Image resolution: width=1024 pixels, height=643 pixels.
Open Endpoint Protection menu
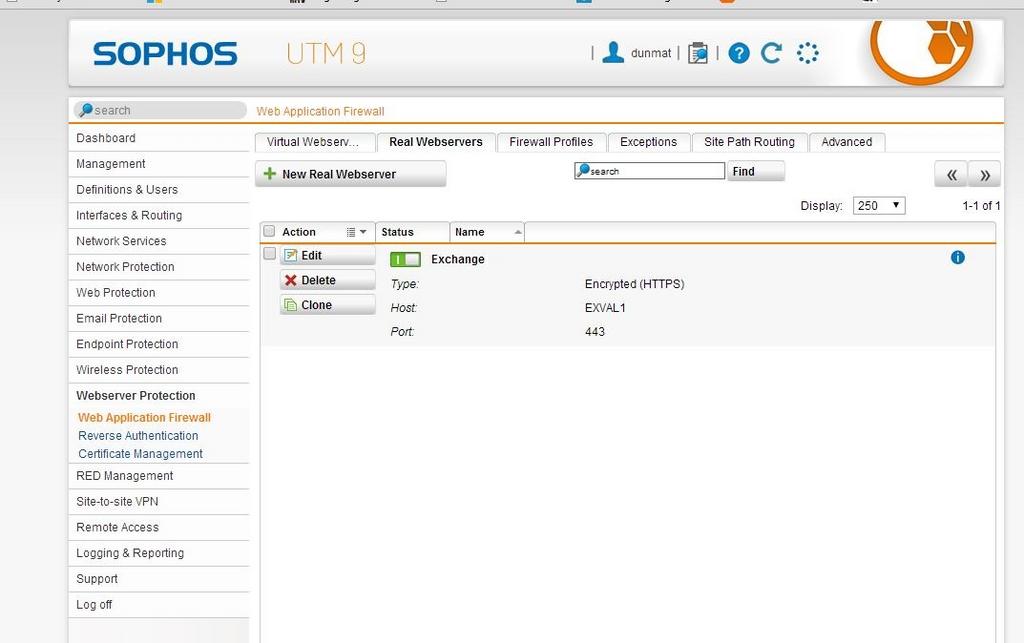(159, 345)
